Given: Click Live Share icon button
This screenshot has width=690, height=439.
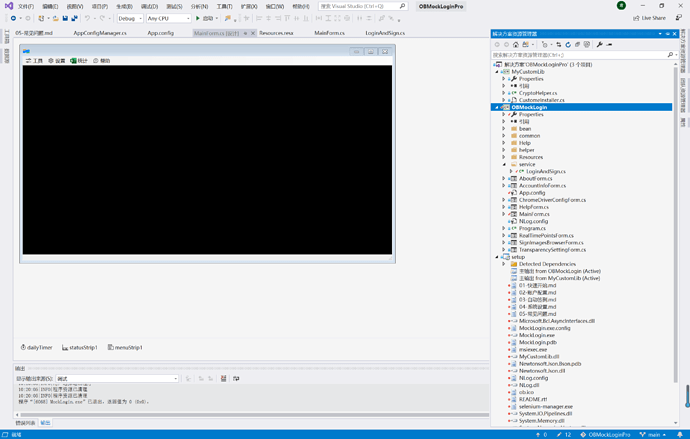Looking at the screenshot, I should click(x=649, y=18).
